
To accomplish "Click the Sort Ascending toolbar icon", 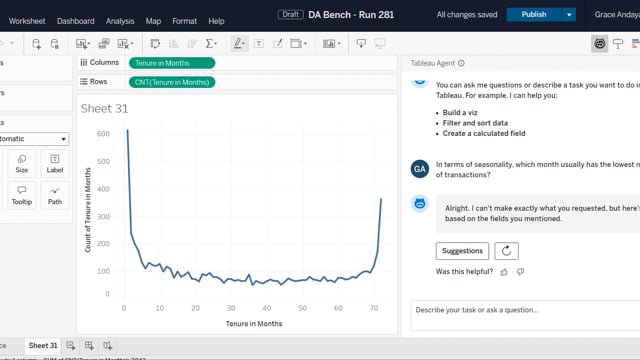I will click(173, 44).
